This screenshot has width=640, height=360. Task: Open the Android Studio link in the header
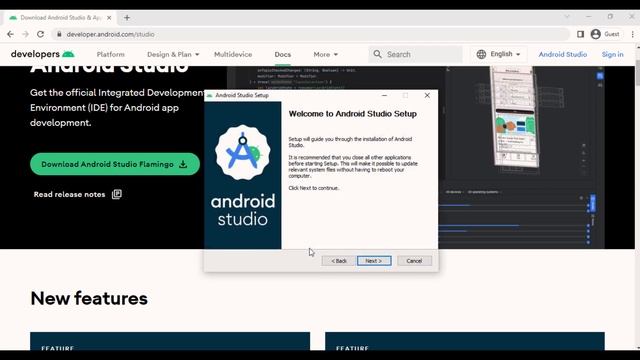[x=562, y=54]
